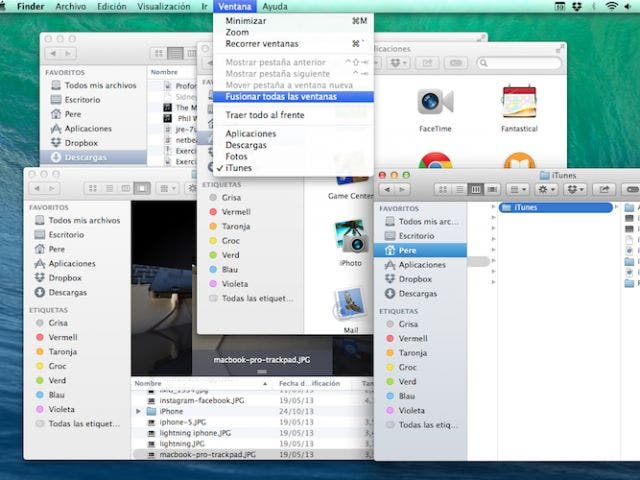Image resolution: width=640 pixels, height=480 pixels.
Task: Select the checked iTunes entry in Ventana menu
Action: click(238, 168)
